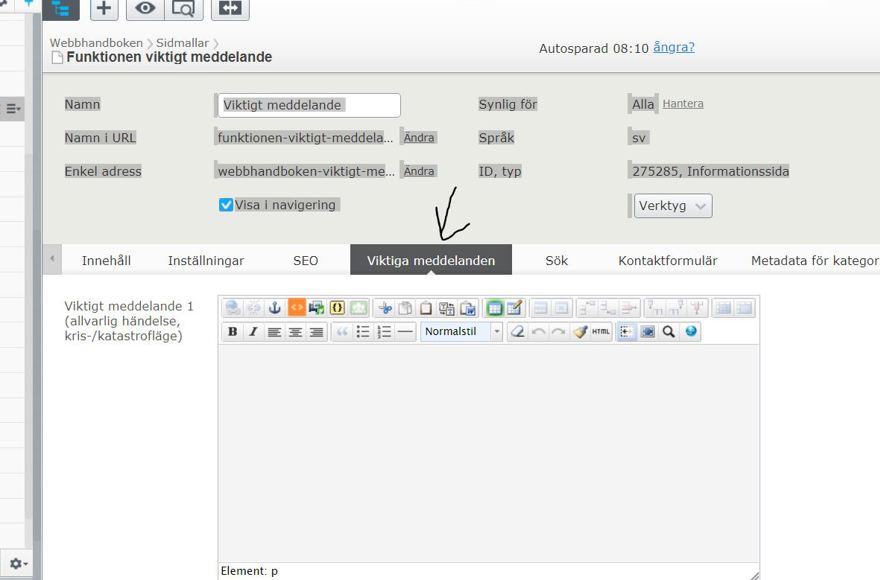Apply italic formatting in the editor
880x580 pixels.
tap(253, 332)
